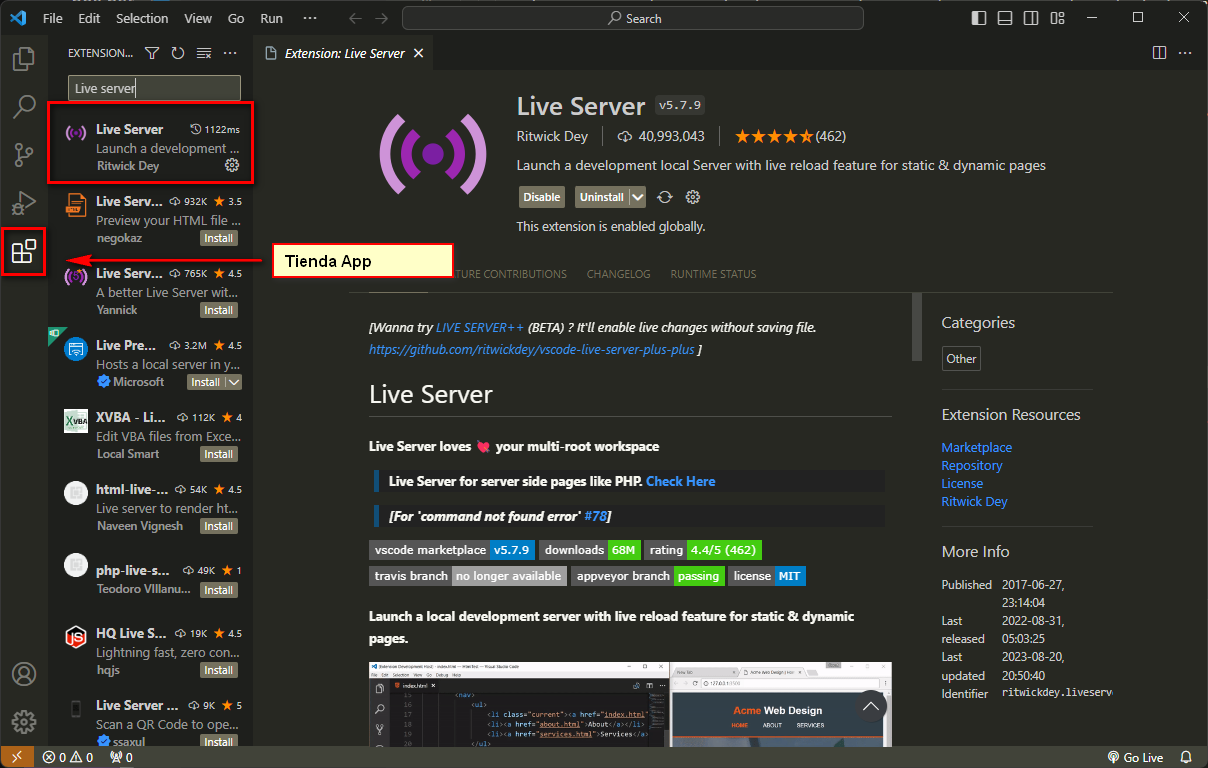Image resolution: width=1208 pixels, height=768 pixels.
Task: Install the Live Server Preview by negokaz
Action: click(x=218, y=237)
